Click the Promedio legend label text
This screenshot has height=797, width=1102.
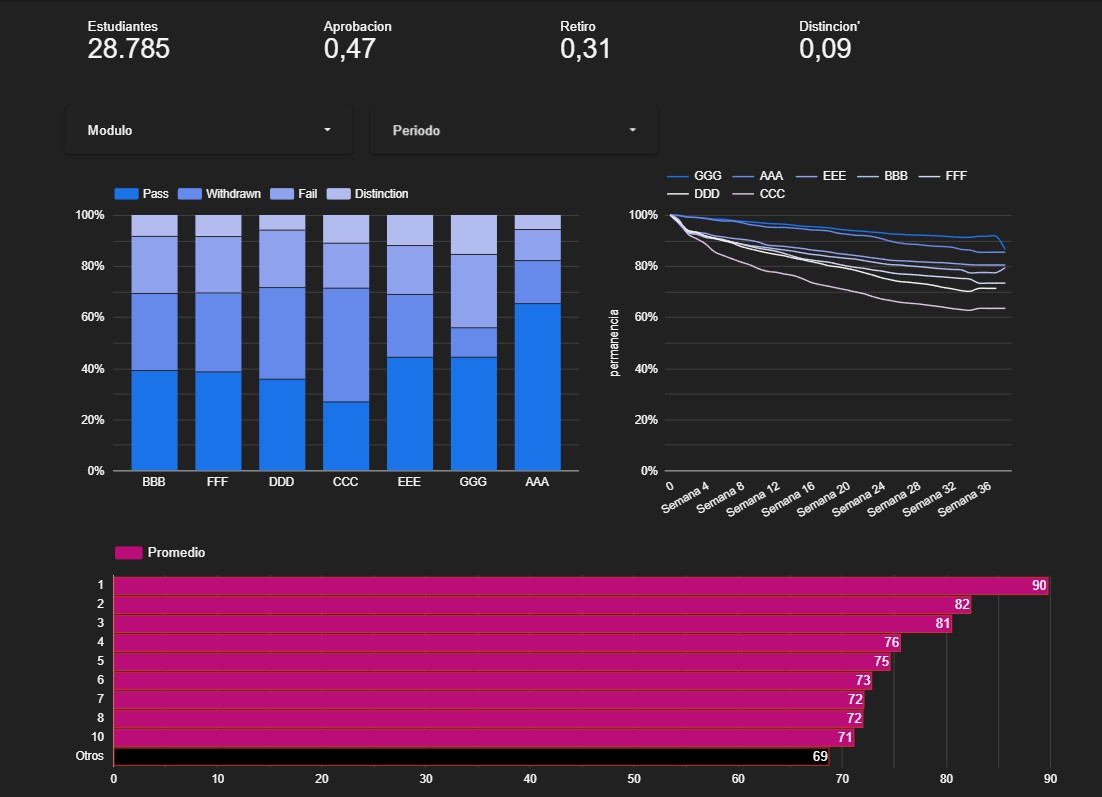coord(176,552)
